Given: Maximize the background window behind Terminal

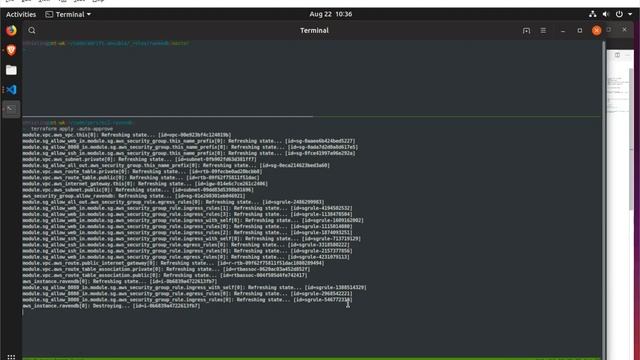Looking at the screenshot, I should pos(609,30).
